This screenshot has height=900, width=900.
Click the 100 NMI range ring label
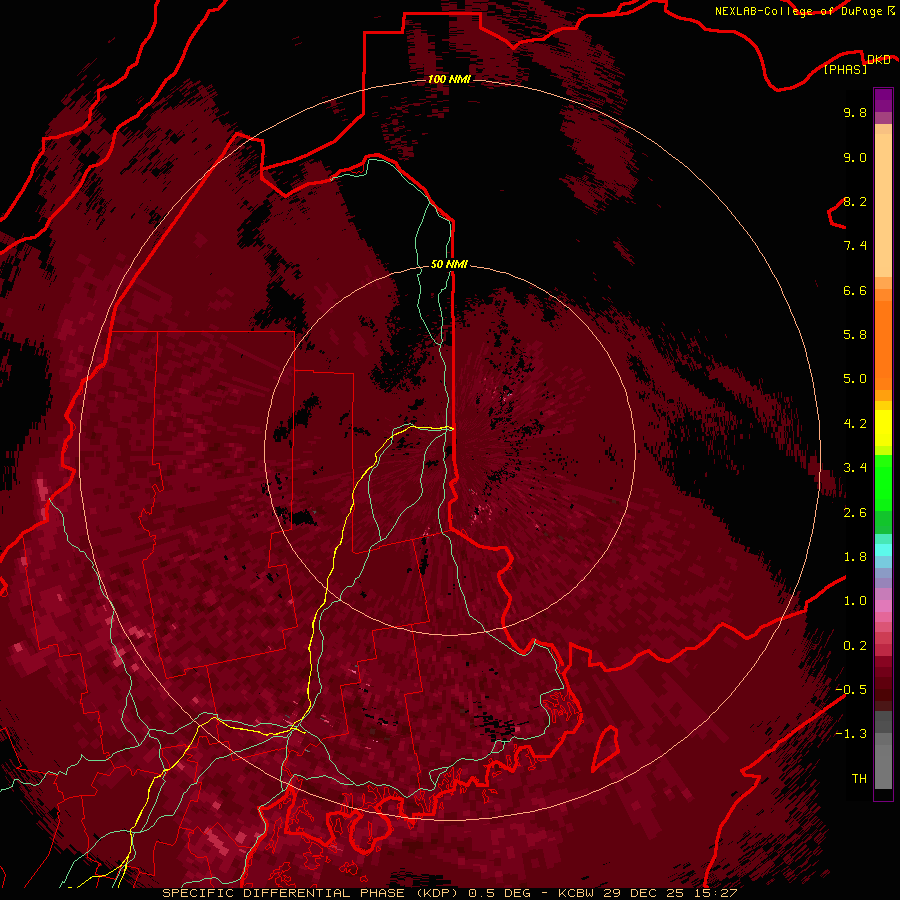coord(449,79)
